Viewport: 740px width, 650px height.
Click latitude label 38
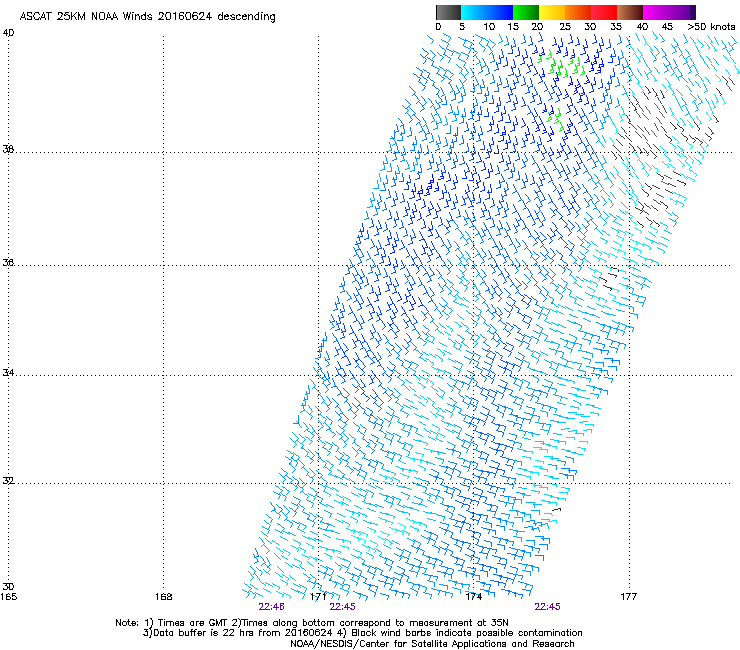[x=8, y=149]
